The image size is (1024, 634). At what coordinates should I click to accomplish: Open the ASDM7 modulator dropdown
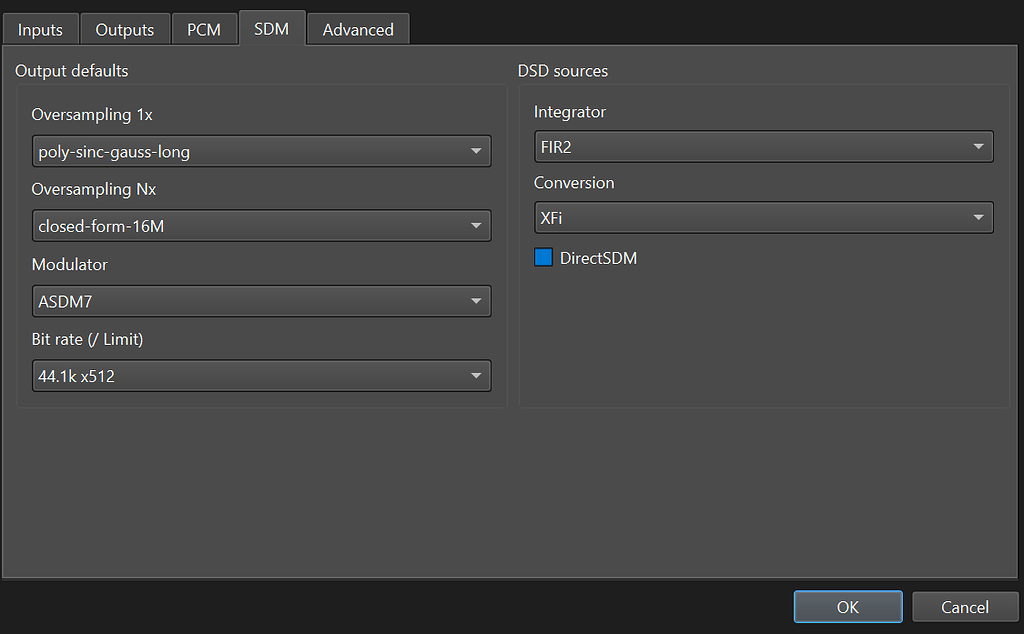pyautogui.click(x=260, y=301)
